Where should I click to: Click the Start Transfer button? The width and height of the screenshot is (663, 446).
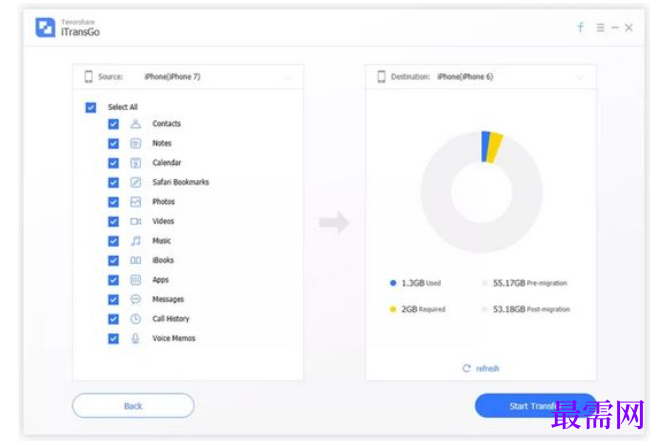[x=535, y=406]
